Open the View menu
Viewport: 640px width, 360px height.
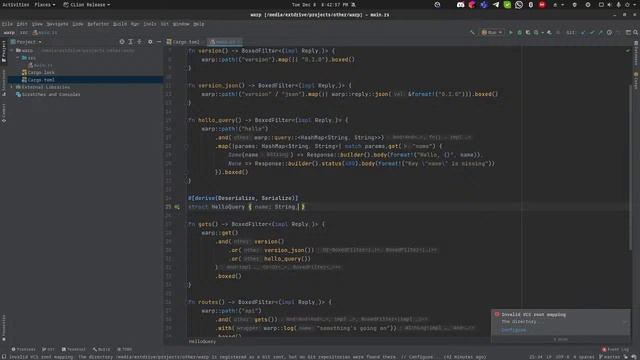tap(37, 24)
